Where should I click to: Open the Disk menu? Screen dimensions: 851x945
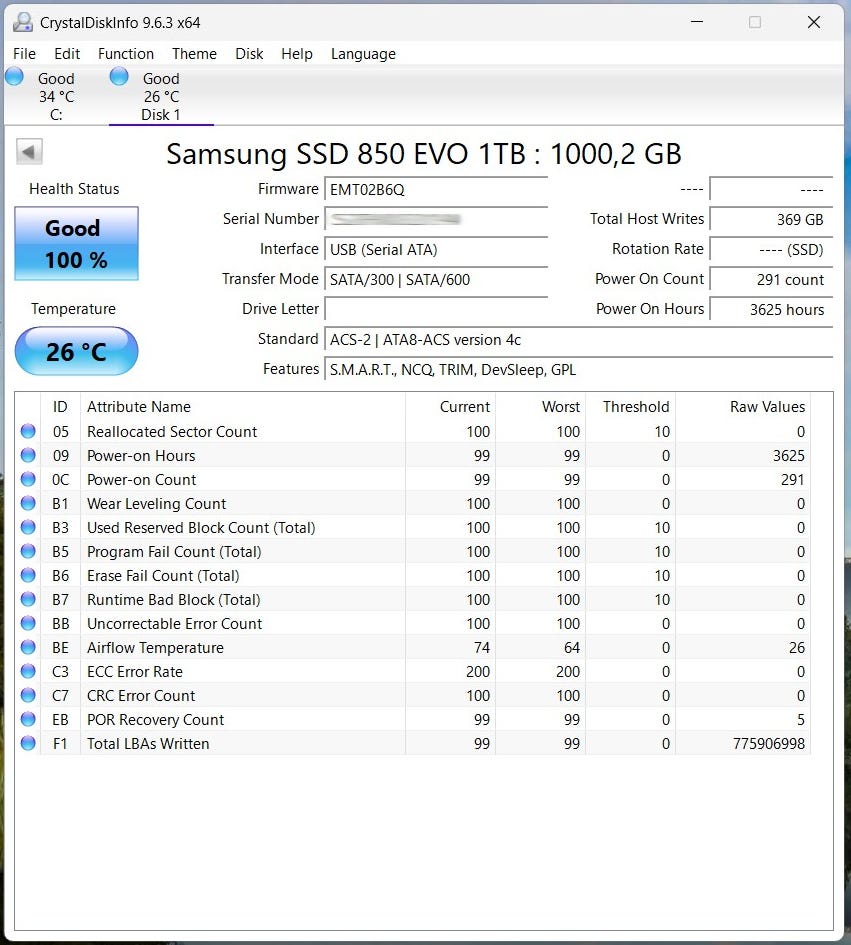click(249, 54)
